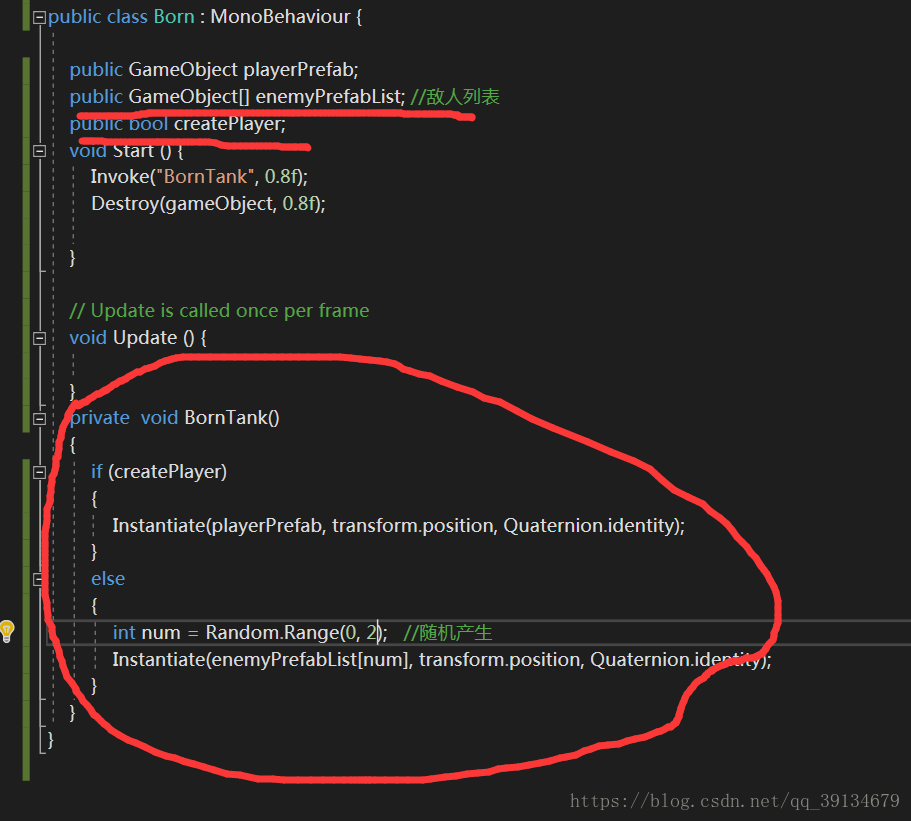Collapse the Born class region
Viewport: 911px width, 821px height.
[40, 17]
